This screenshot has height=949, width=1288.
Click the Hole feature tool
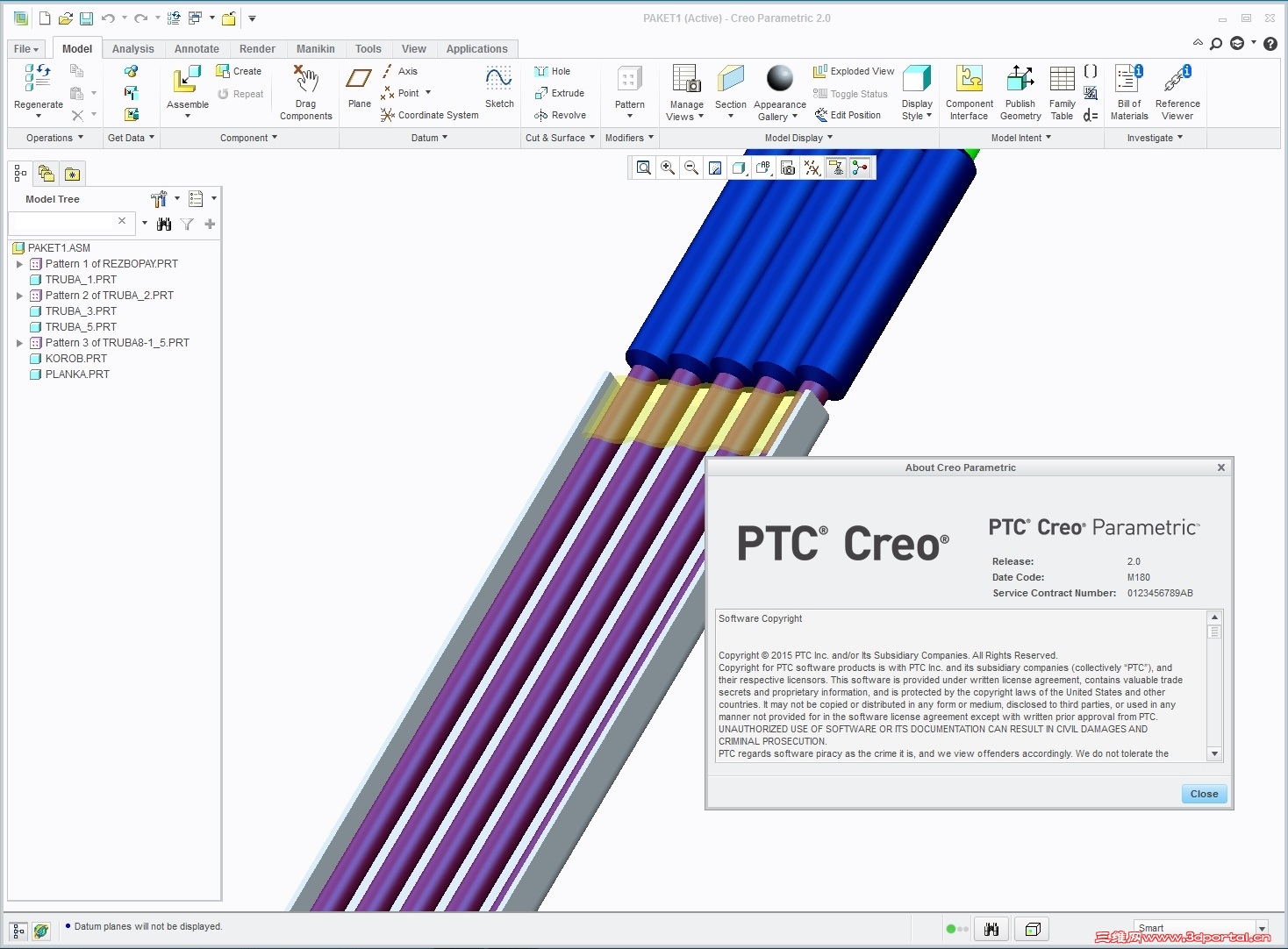click(552, 71)
